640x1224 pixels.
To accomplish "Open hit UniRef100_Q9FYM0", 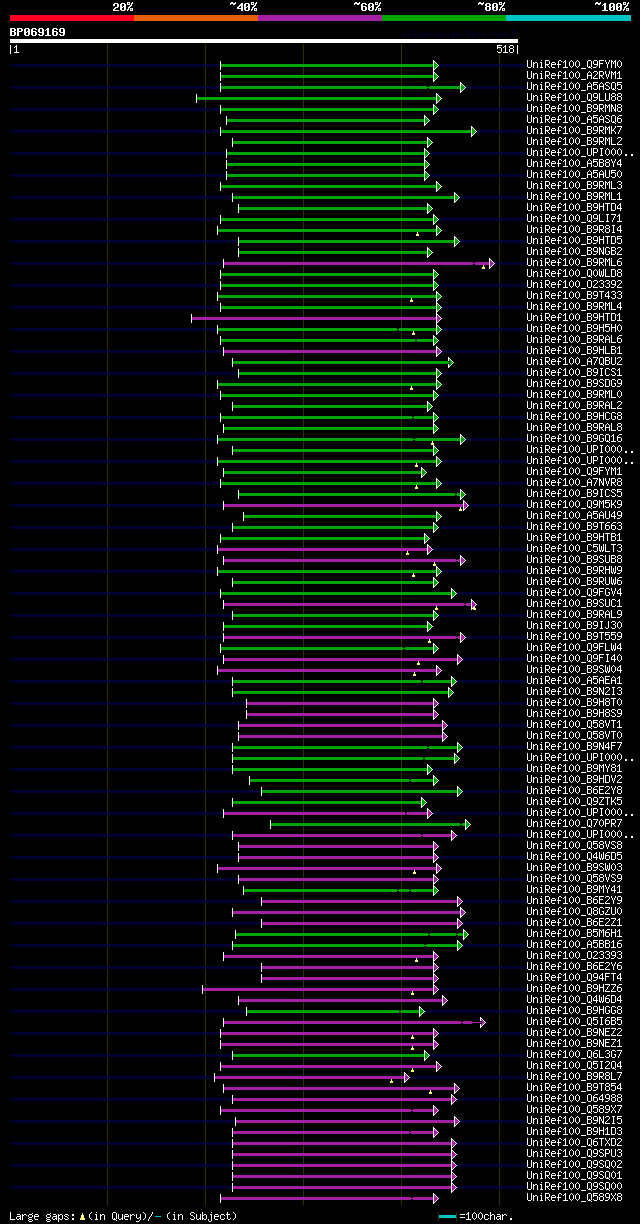I will tap(574, 64).
